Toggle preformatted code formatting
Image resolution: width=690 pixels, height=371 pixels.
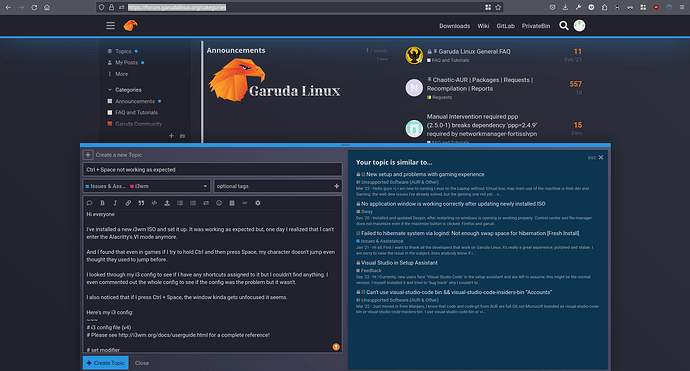[154, 203]
